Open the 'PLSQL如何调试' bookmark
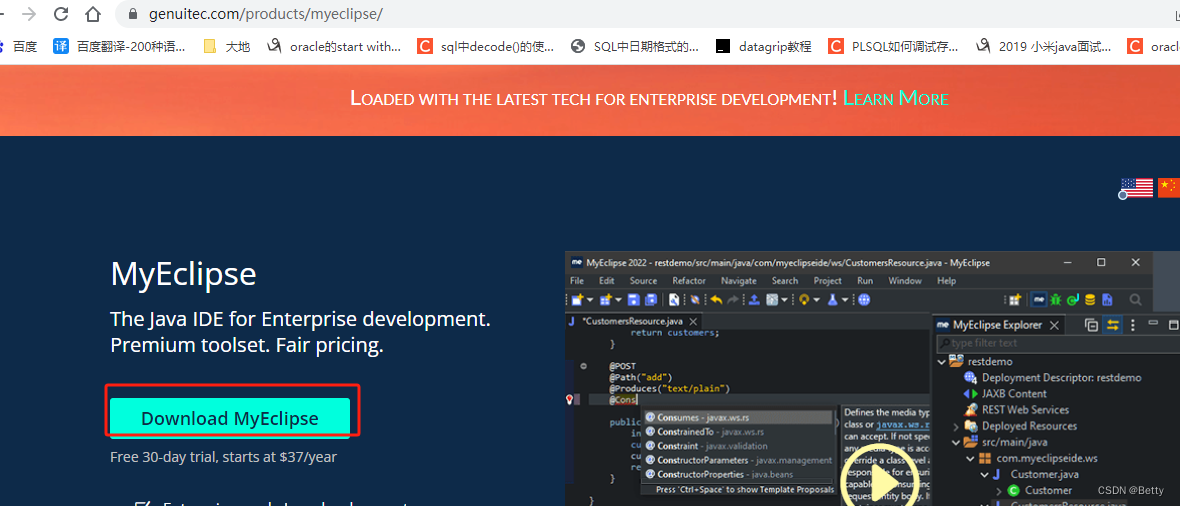The width and height of the screenshot is (1180, 506). (x=893, y=47)
